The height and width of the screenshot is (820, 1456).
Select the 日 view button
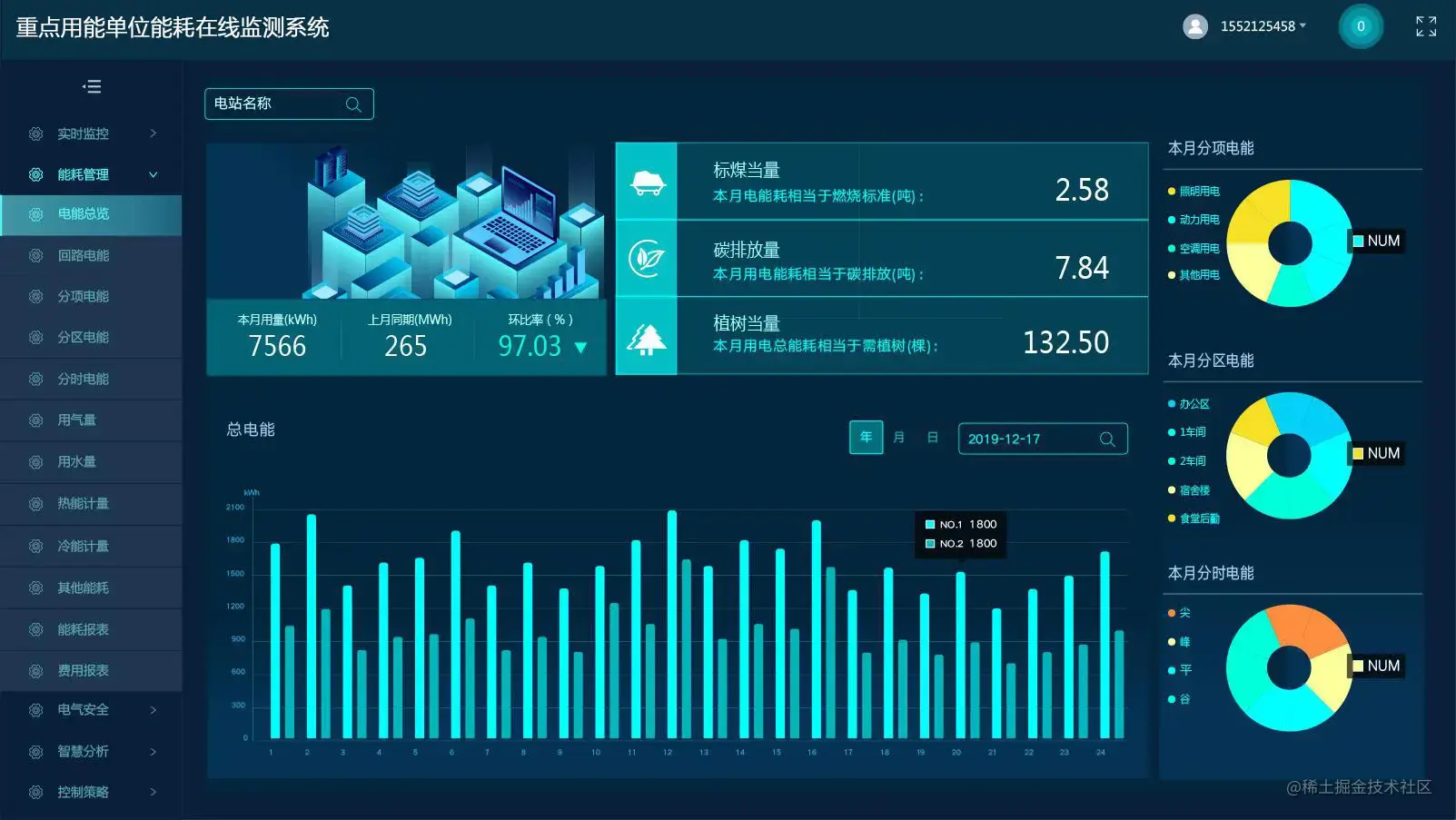click(x=932, y=438)
